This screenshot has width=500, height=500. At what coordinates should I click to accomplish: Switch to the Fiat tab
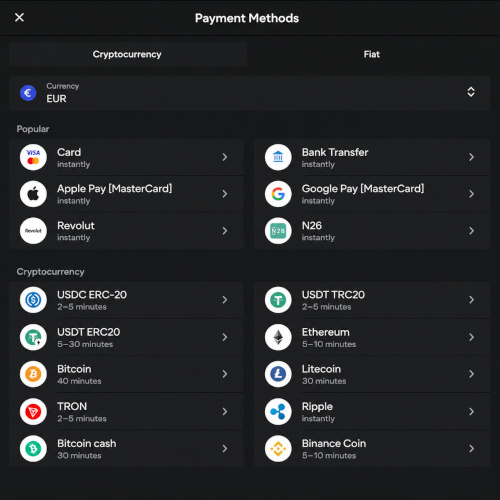tap(372, 54)
